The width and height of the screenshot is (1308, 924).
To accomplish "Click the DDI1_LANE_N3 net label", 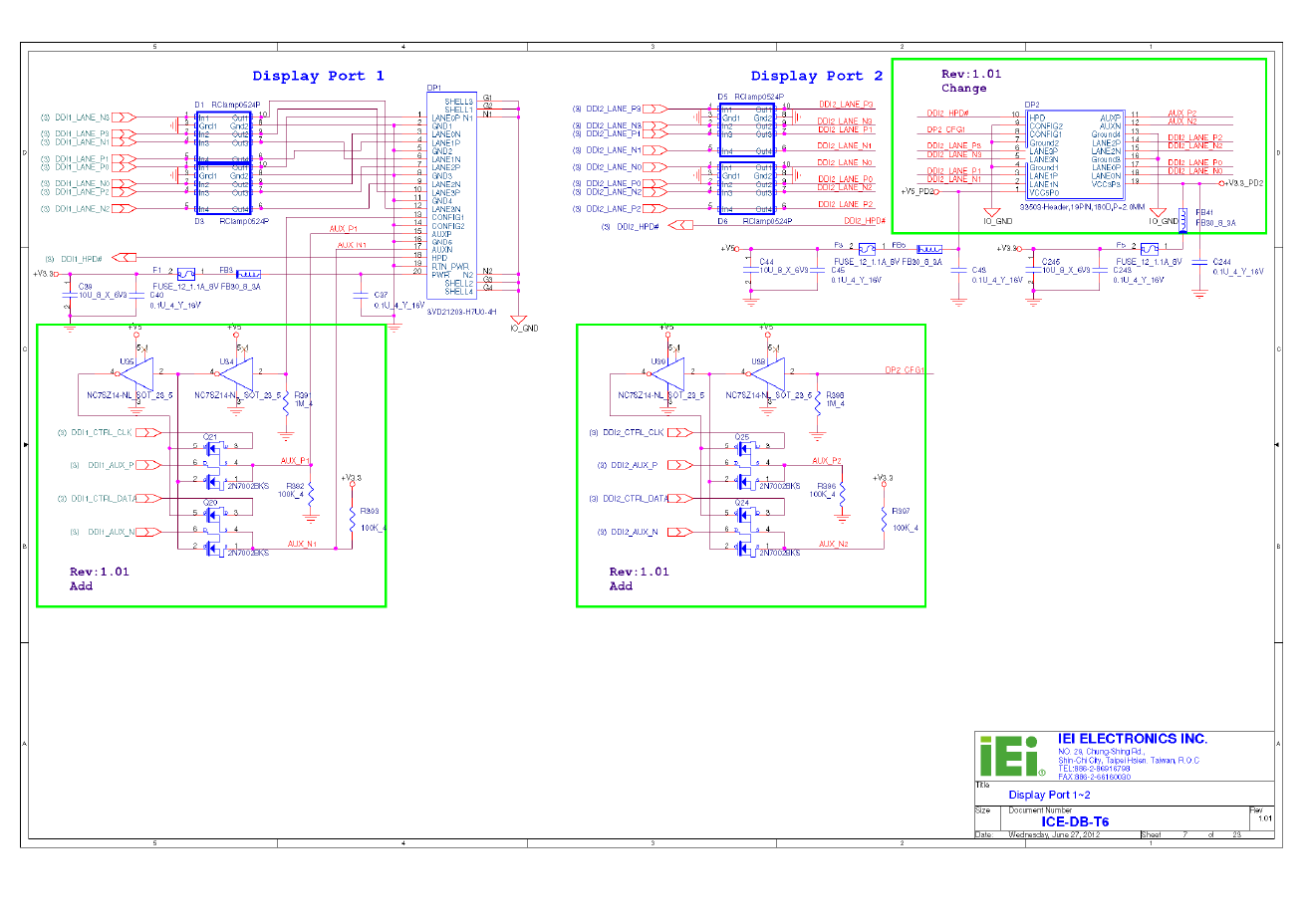I will [83, 117].
